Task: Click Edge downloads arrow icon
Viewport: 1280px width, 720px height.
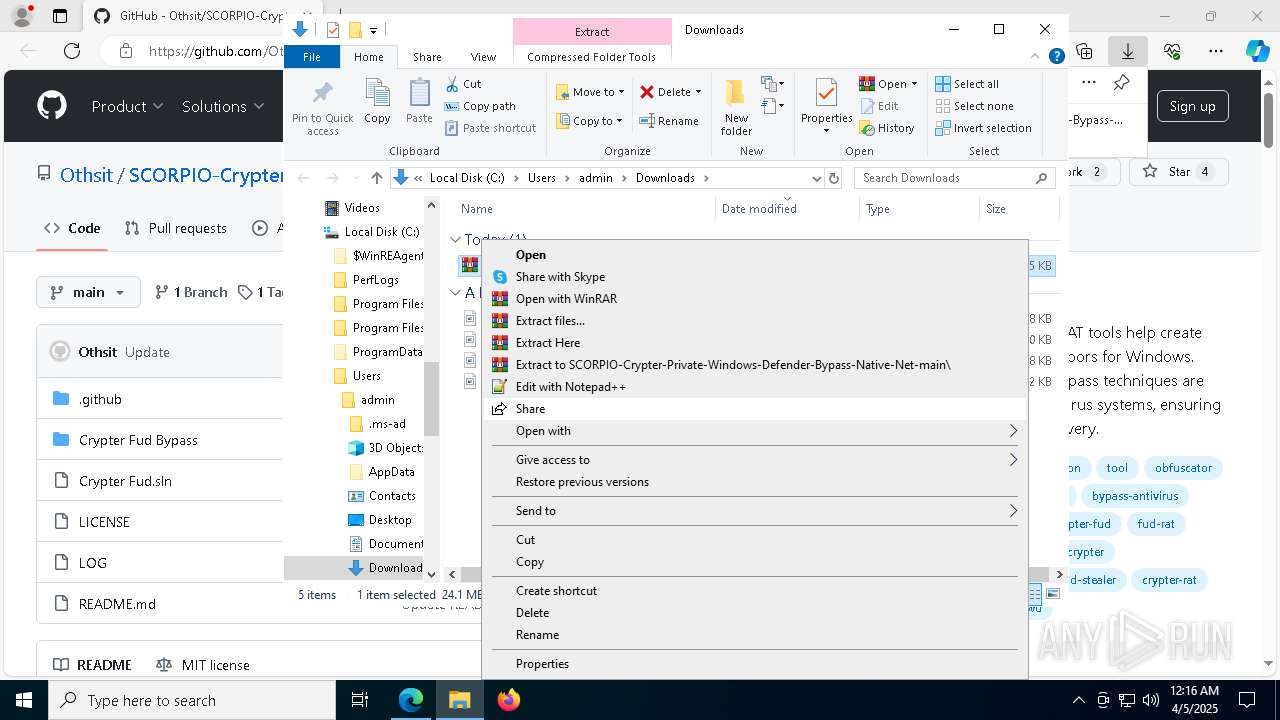Action: 1127,51
